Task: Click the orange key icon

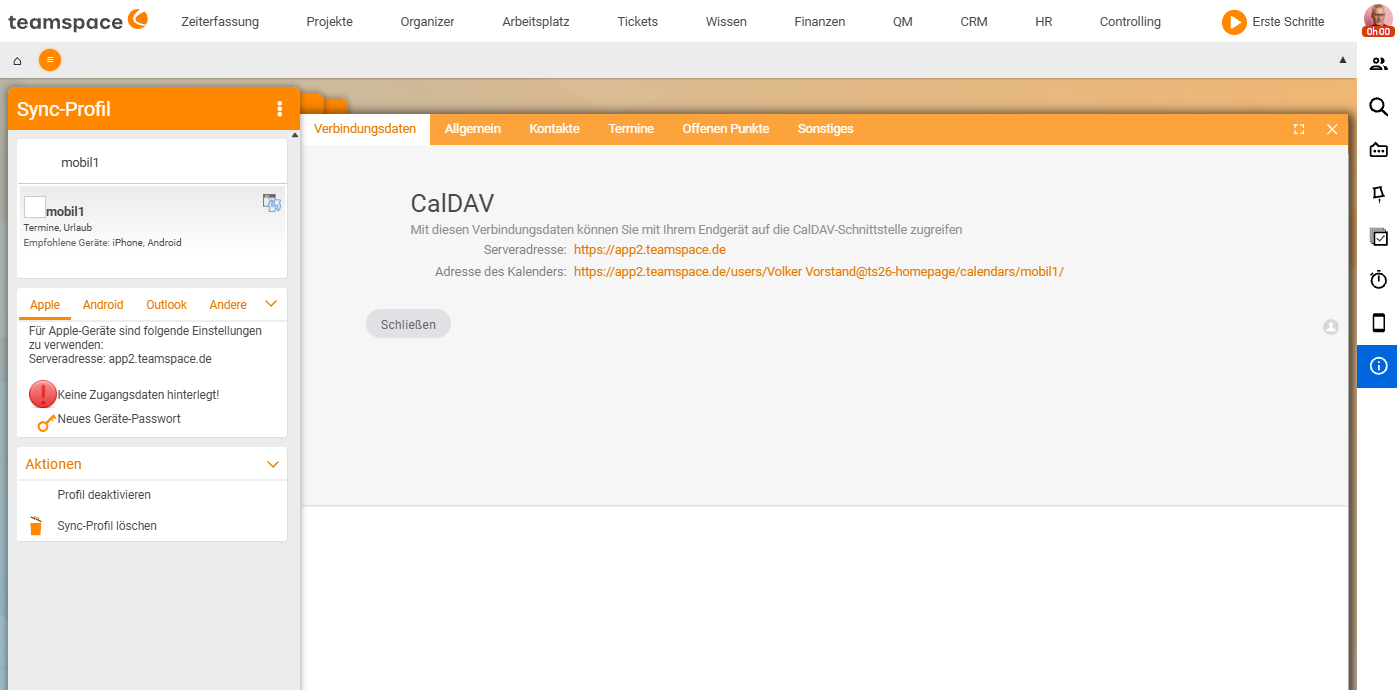Action: point(46,422)
